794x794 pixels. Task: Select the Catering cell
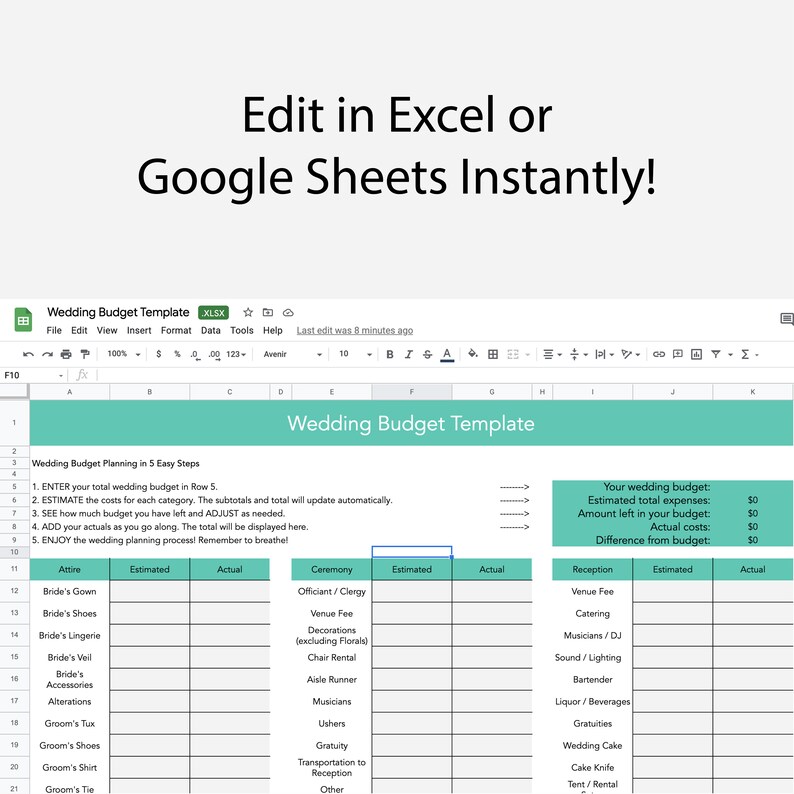coord(592,614)
